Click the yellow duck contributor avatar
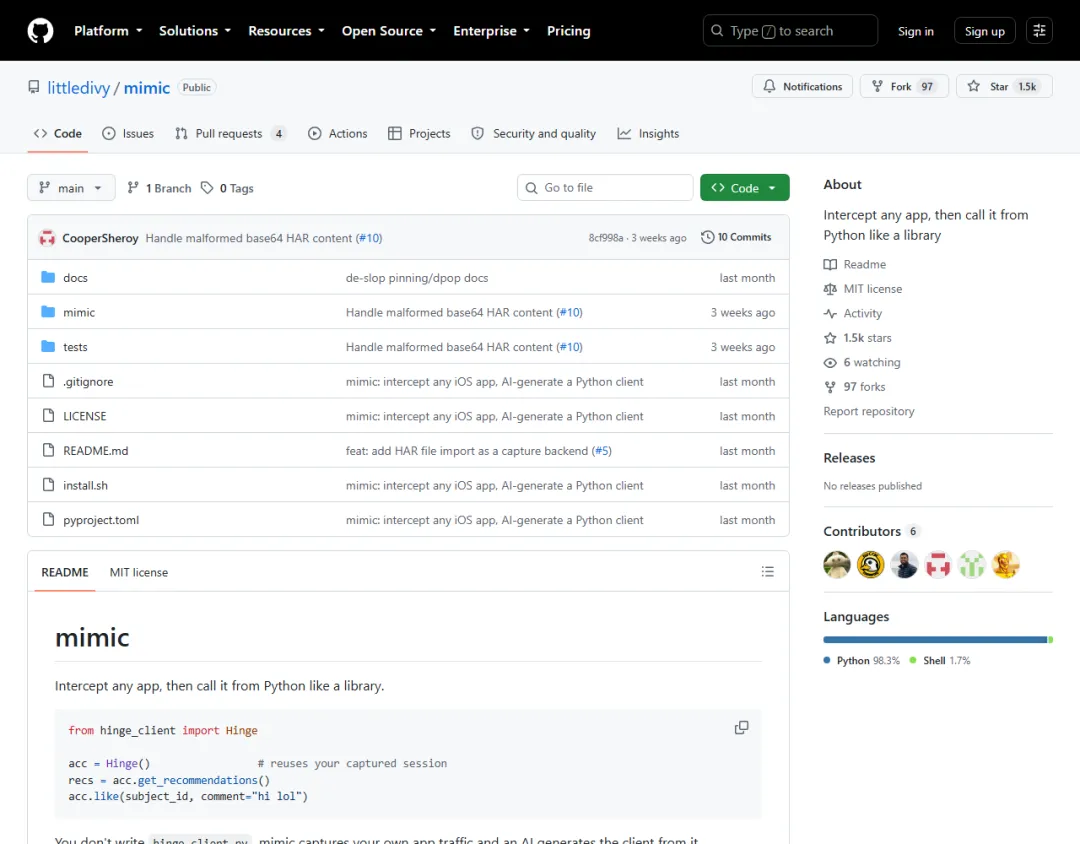This screenshot has height=844, width=1080. click(x=871, y=565)
